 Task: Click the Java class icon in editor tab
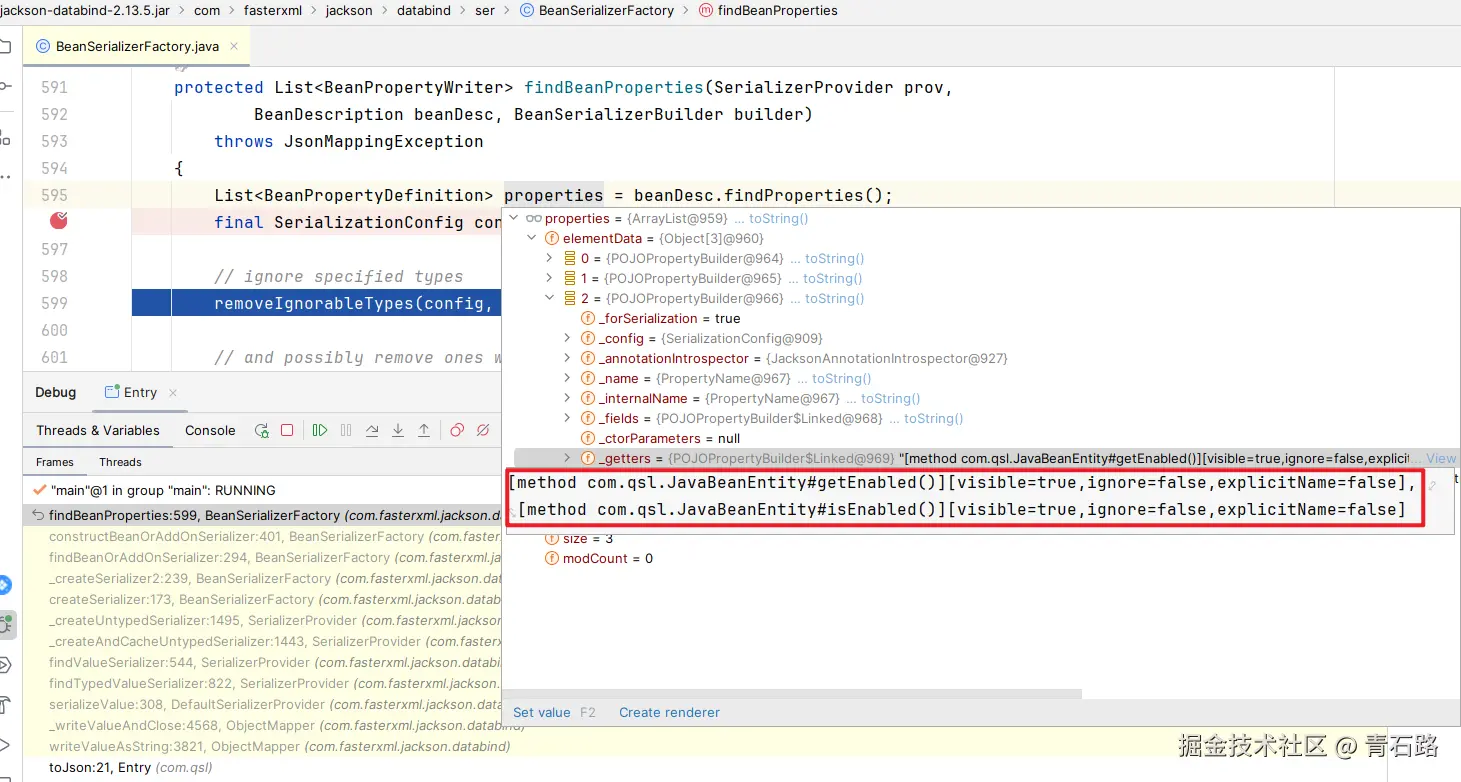[x=43, y=46]
